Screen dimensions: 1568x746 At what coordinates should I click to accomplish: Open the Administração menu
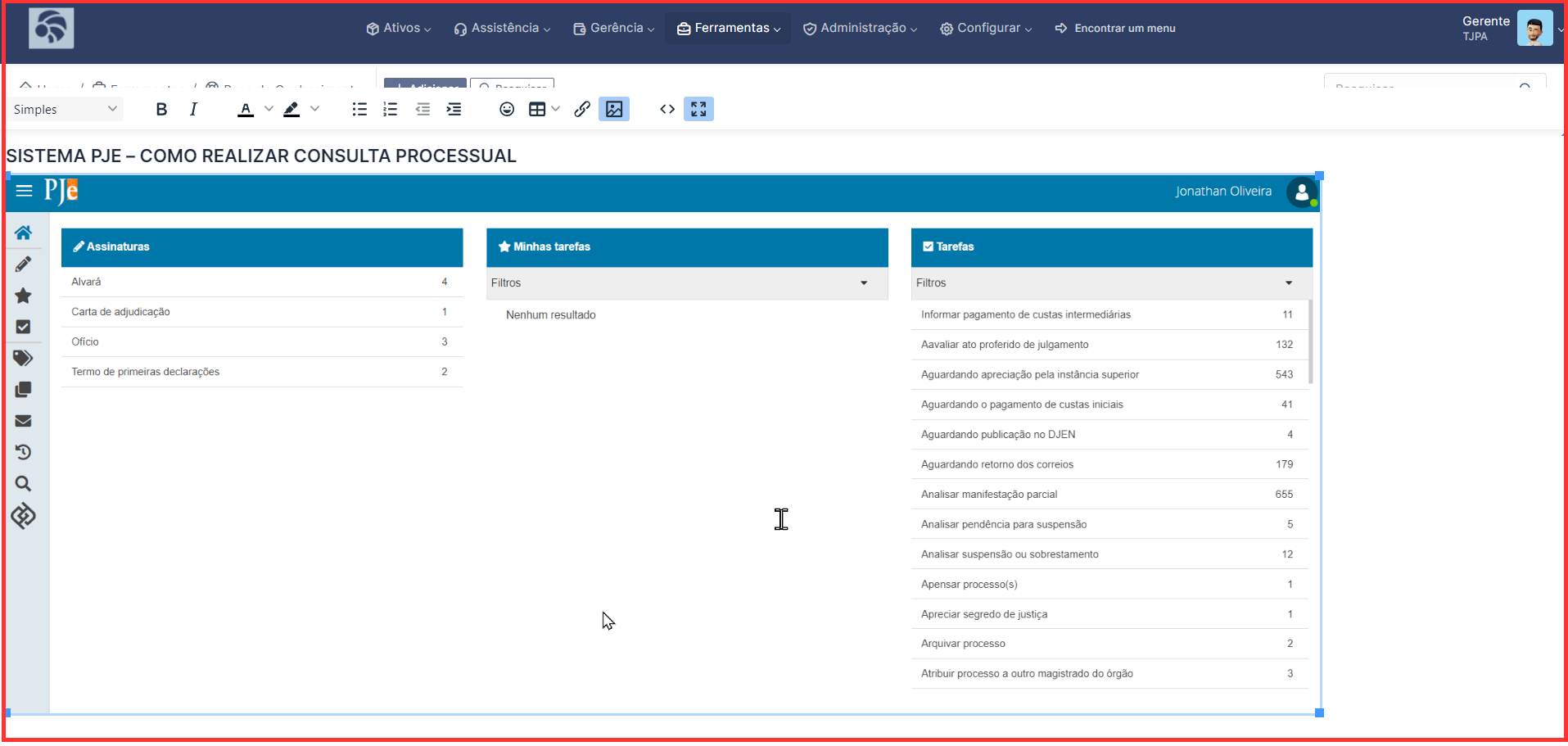[861, 29]
